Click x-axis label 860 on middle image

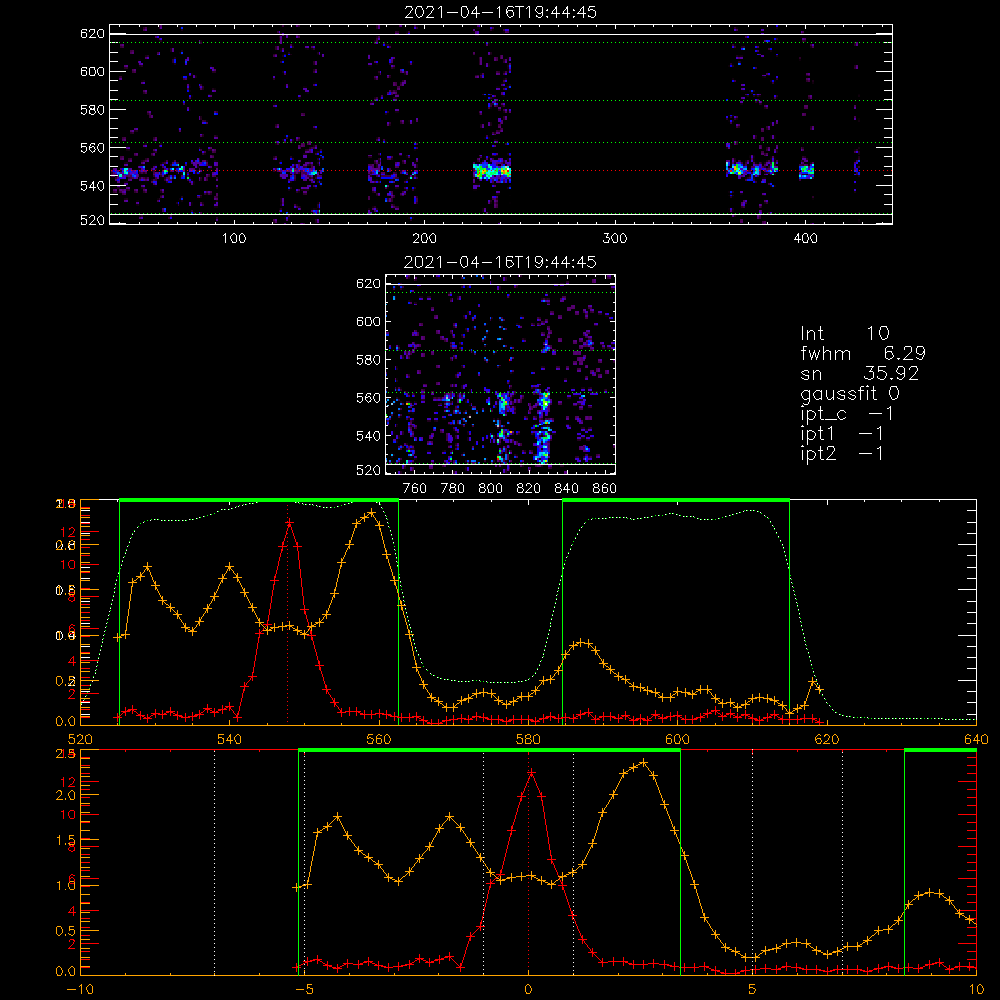coord(605,489)
